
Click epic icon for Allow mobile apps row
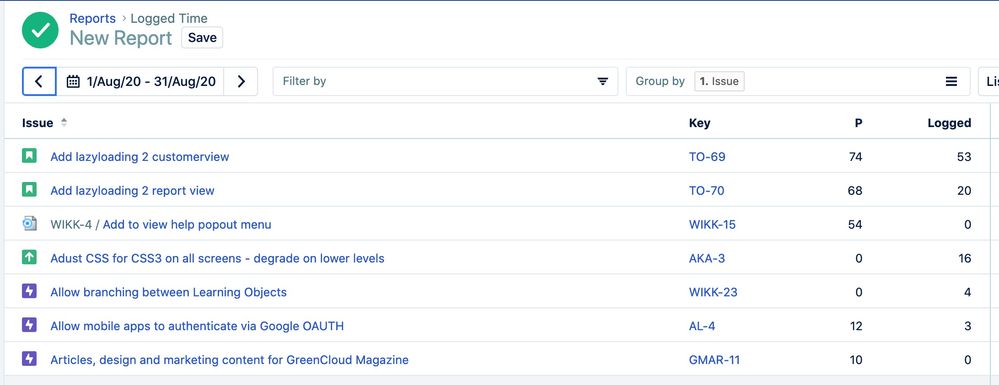[29, 325]
